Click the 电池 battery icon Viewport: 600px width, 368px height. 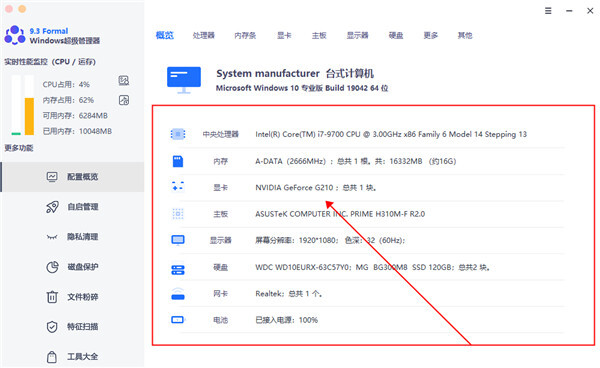[x=178, y=319]
